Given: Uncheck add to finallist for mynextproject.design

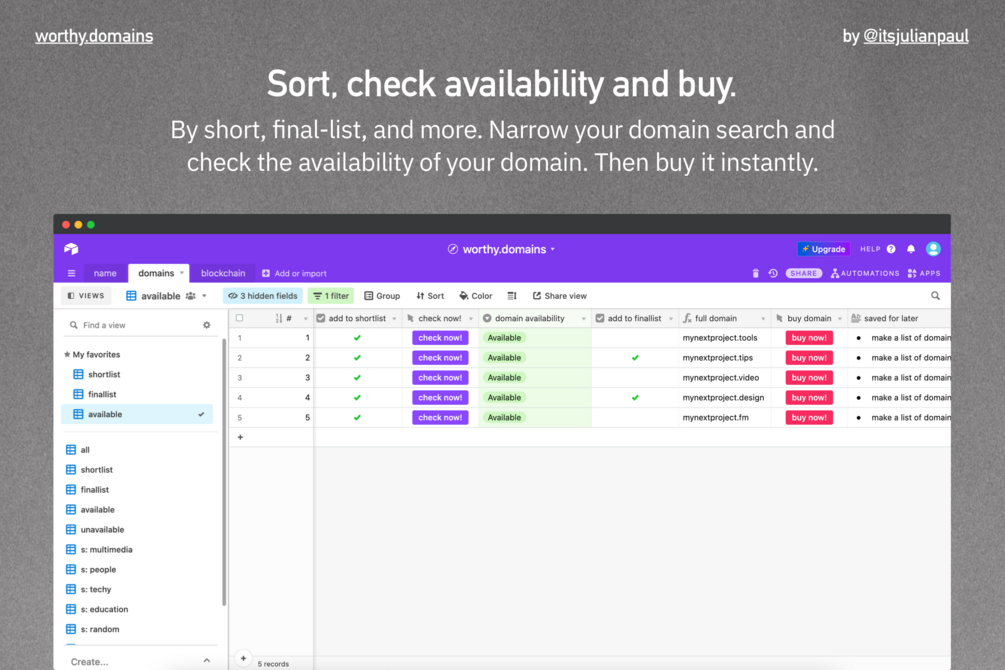Looking at the screenshot, I should (635, 398).
